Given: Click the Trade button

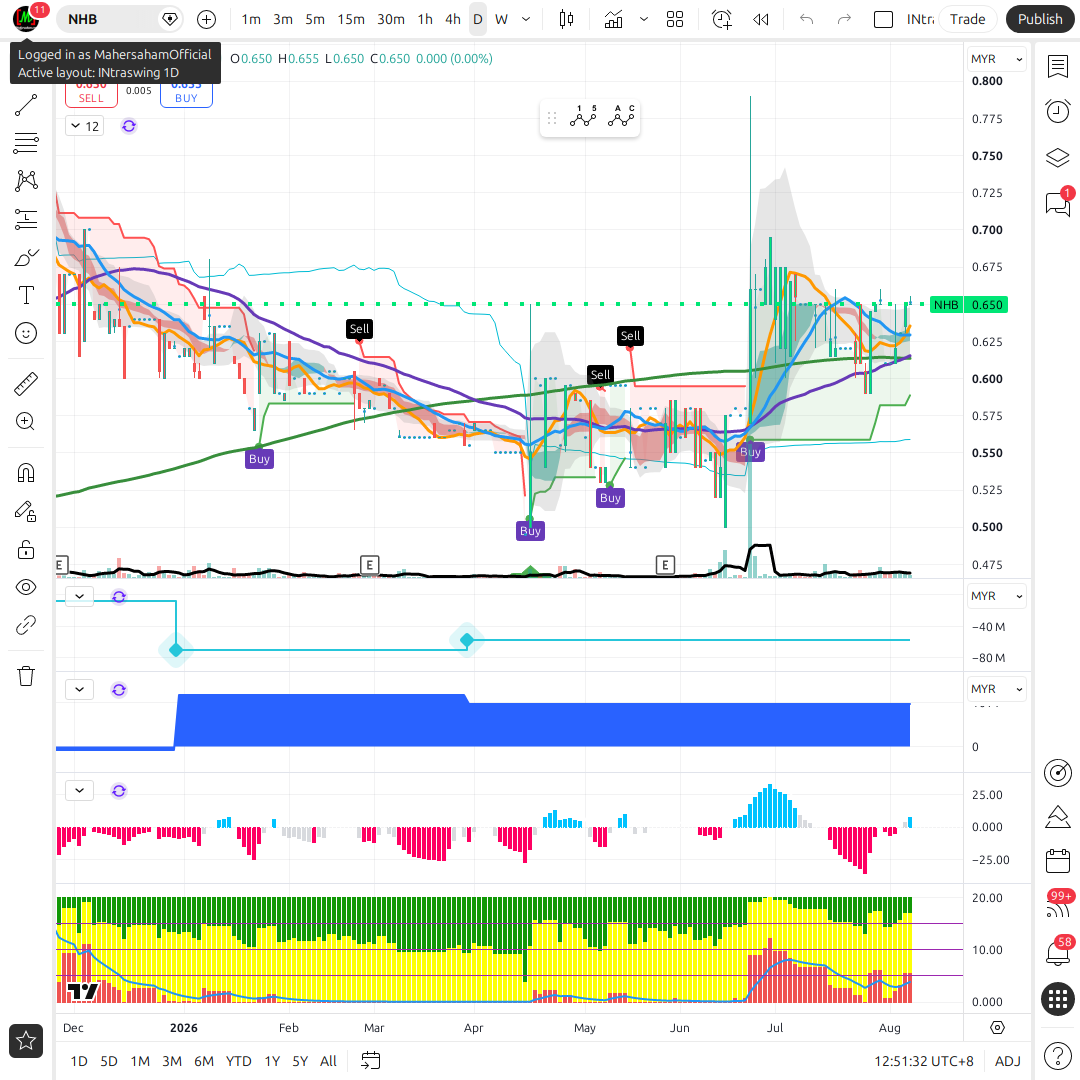Looking at the screenshot, I should coord(967,19).
